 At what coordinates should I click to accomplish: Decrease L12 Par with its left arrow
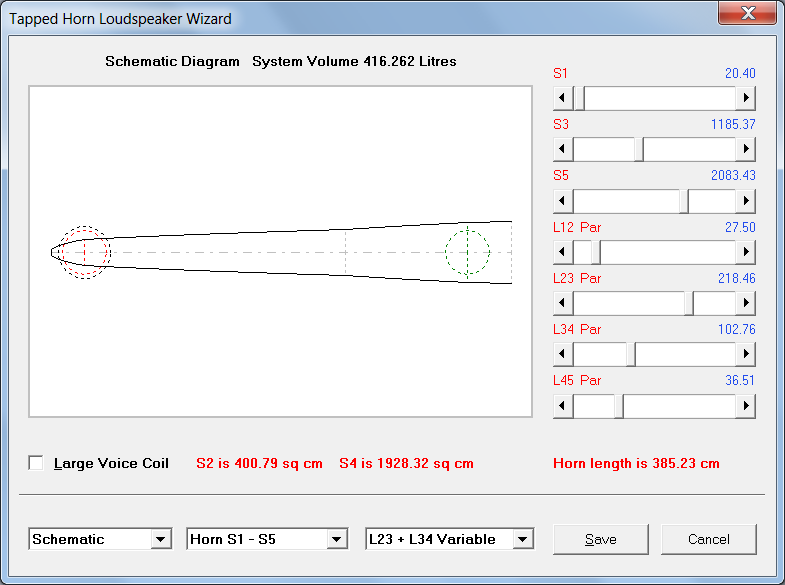(x=563, y=252)
